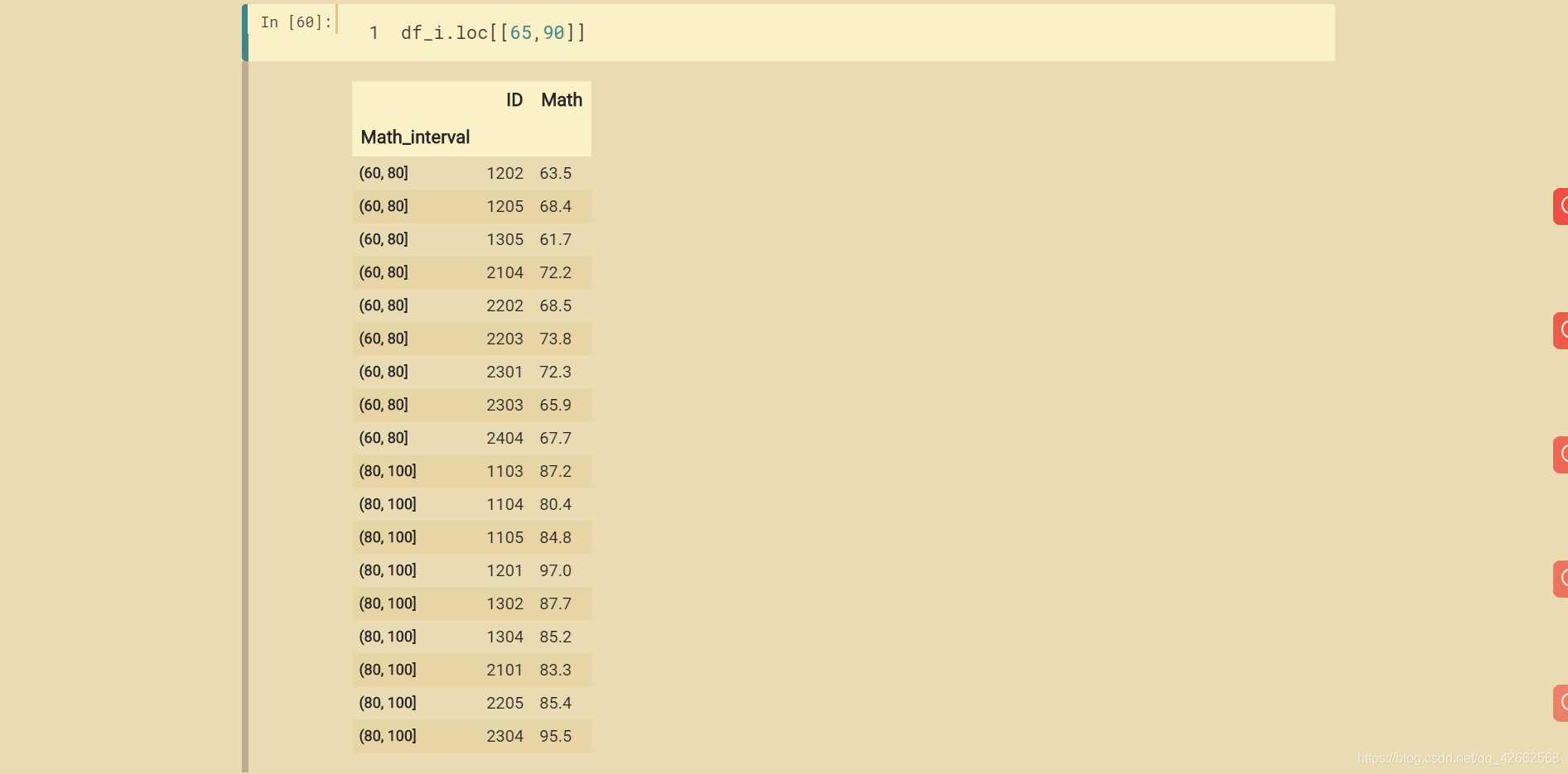This screenshot has height=774, width=1568.
Task: Select ID cell 2303
Action: [x=504, y=405]
